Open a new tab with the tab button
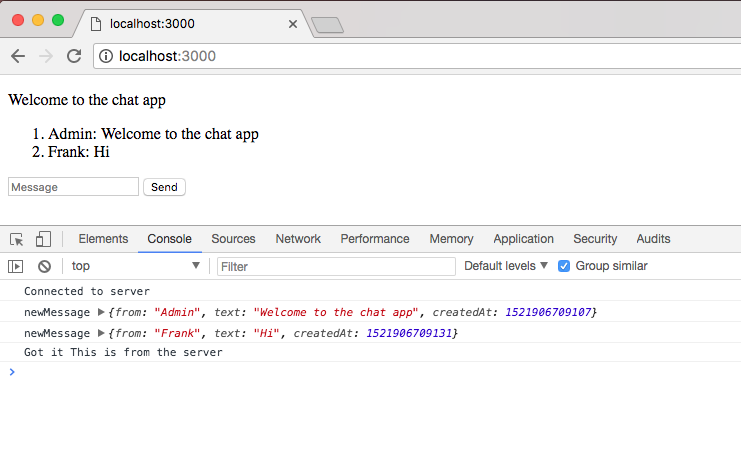The width and height of the screenshot is (741, 458). (327, 24)
